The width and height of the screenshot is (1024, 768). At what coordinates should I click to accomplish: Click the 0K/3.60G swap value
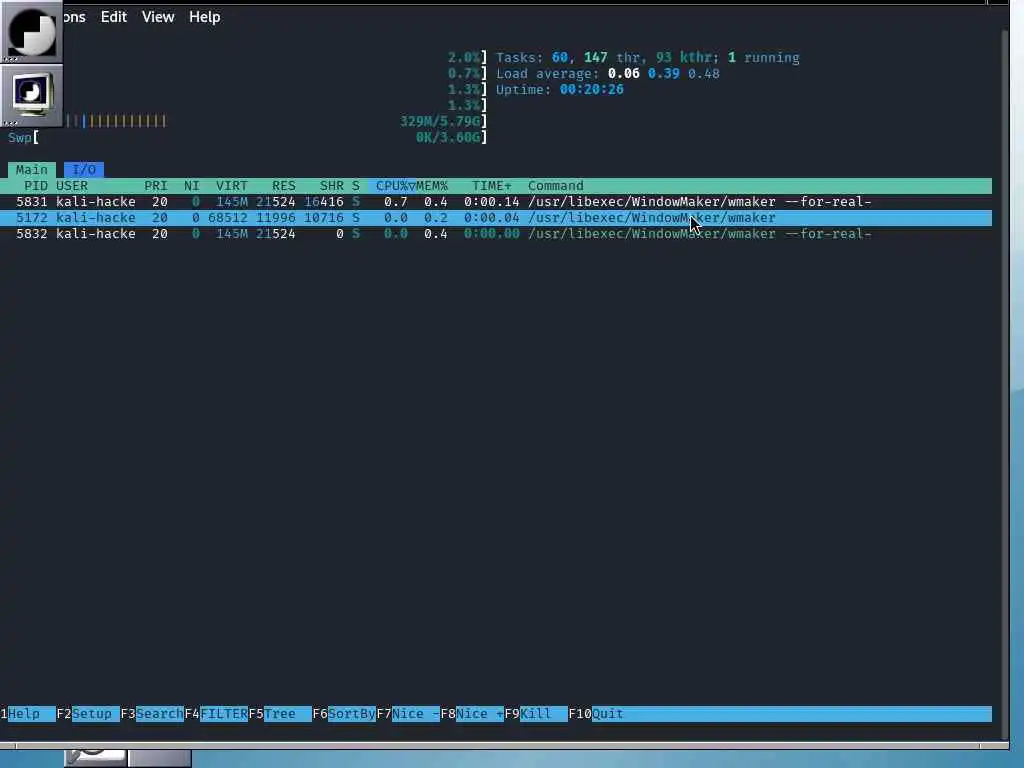448,138
